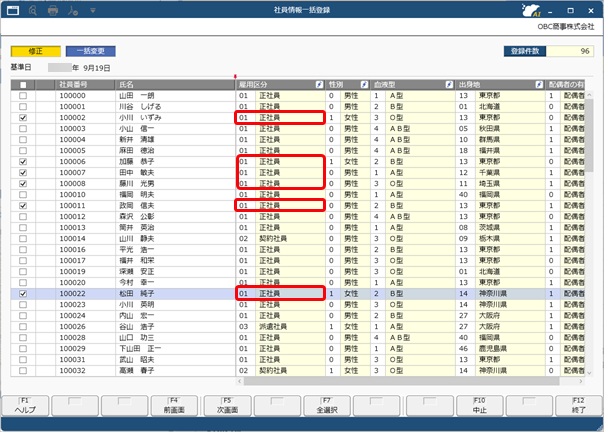Open the AI cloud assistant icon
The image size is (604, 432).
531,10
